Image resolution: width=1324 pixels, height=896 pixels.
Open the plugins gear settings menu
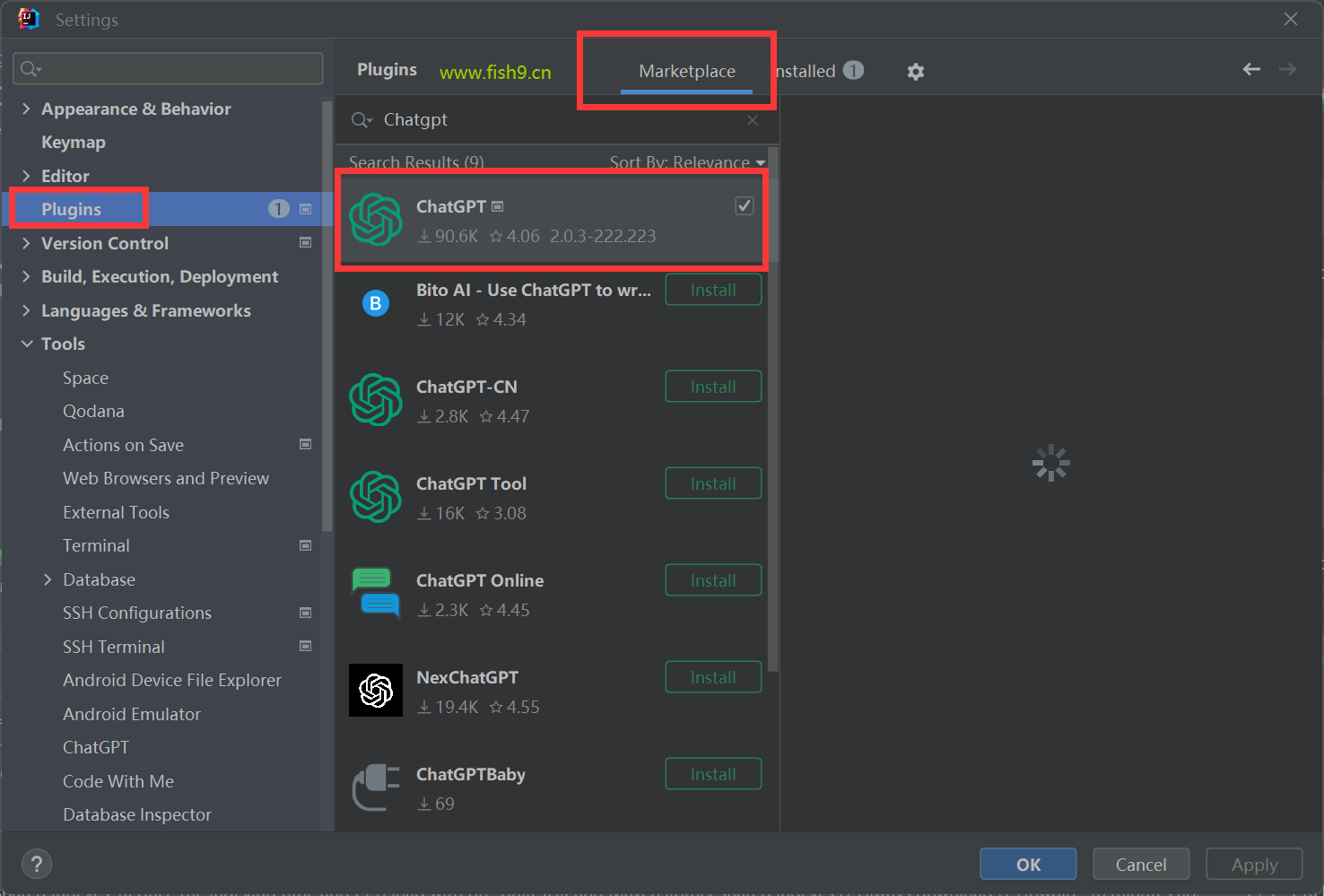pyautogui.click(x=915, y=72)
